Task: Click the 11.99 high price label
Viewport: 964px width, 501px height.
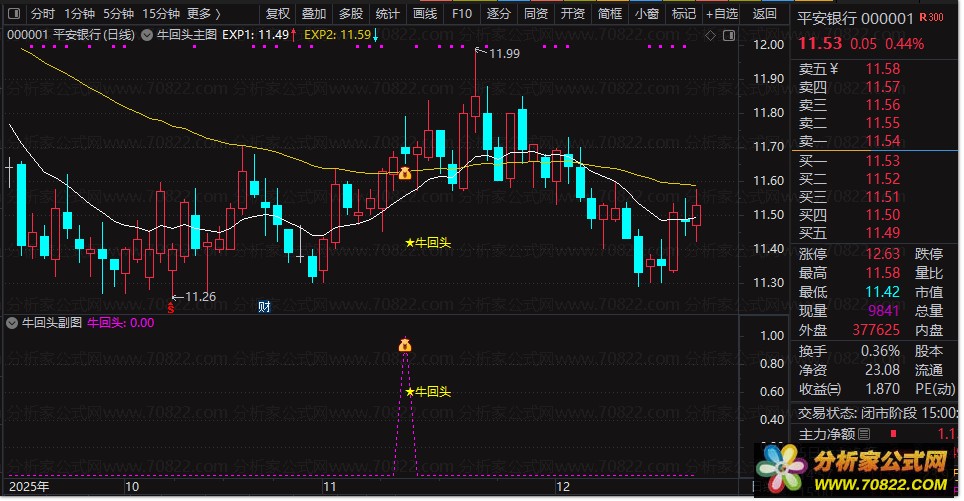Action: pos(504,54)
